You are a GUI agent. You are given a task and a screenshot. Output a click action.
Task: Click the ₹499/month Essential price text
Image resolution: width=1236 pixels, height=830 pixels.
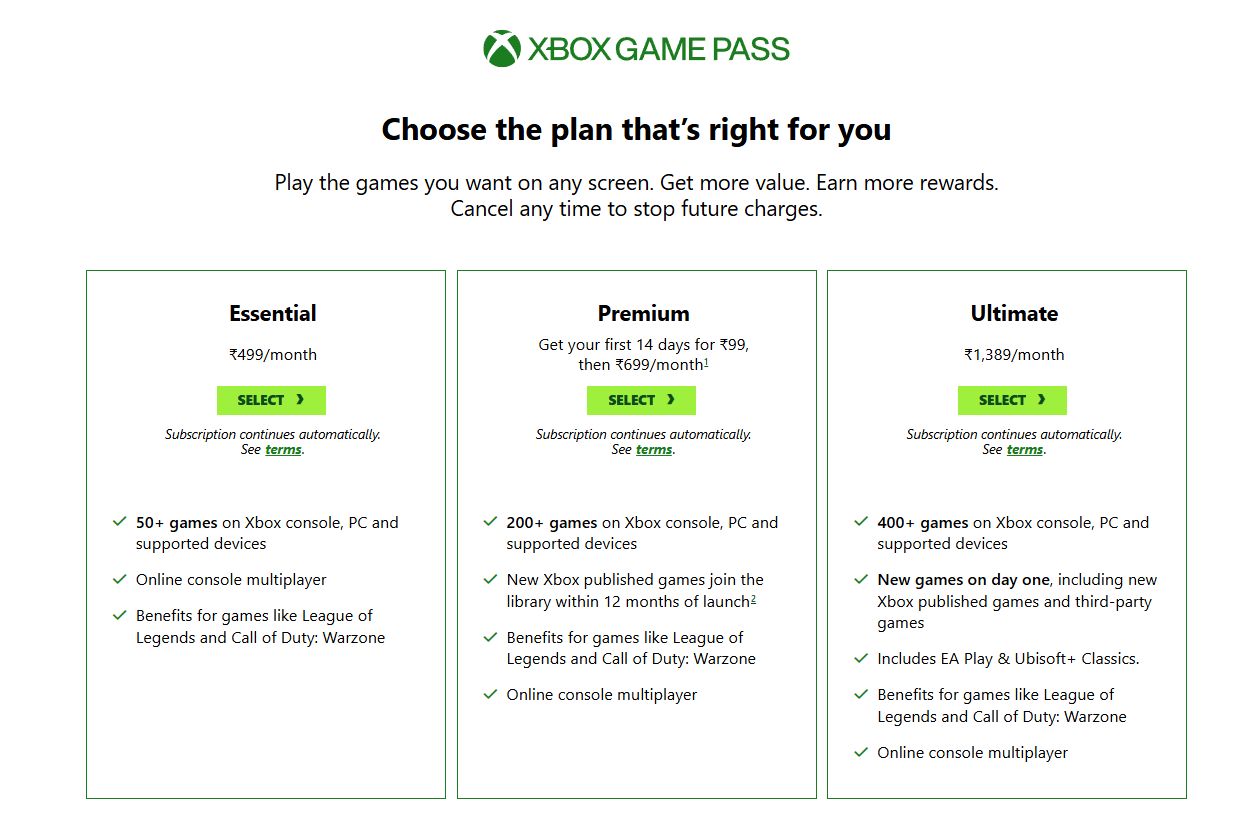pyautogui.click(x=273, y=354)
